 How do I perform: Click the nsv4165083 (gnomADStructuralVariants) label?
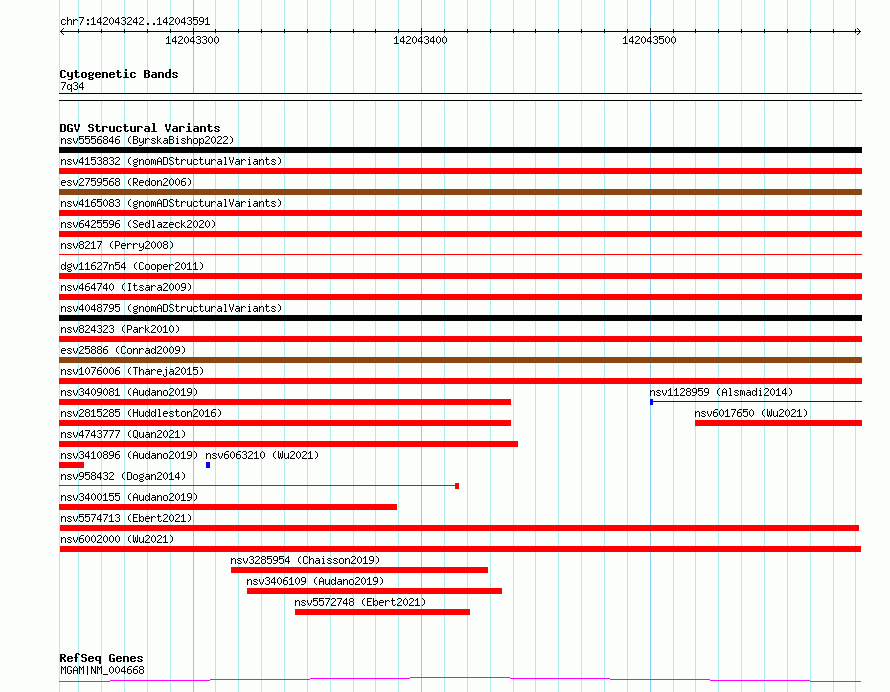[171, 203]
